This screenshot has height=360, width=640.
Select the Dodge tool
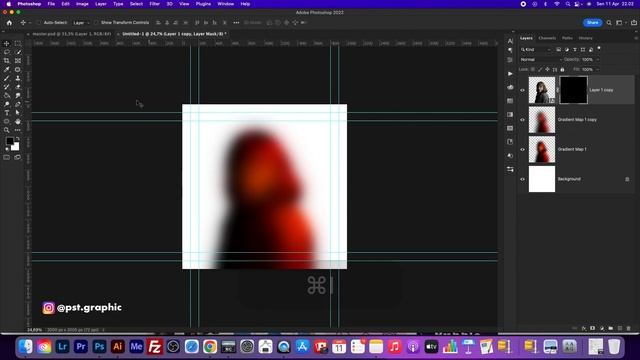pos(7,104)
